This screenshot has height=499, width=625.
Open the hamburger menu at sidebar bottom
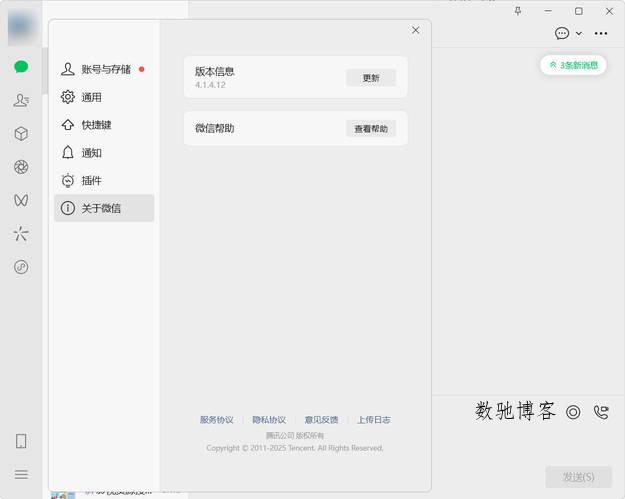[21, 474]
